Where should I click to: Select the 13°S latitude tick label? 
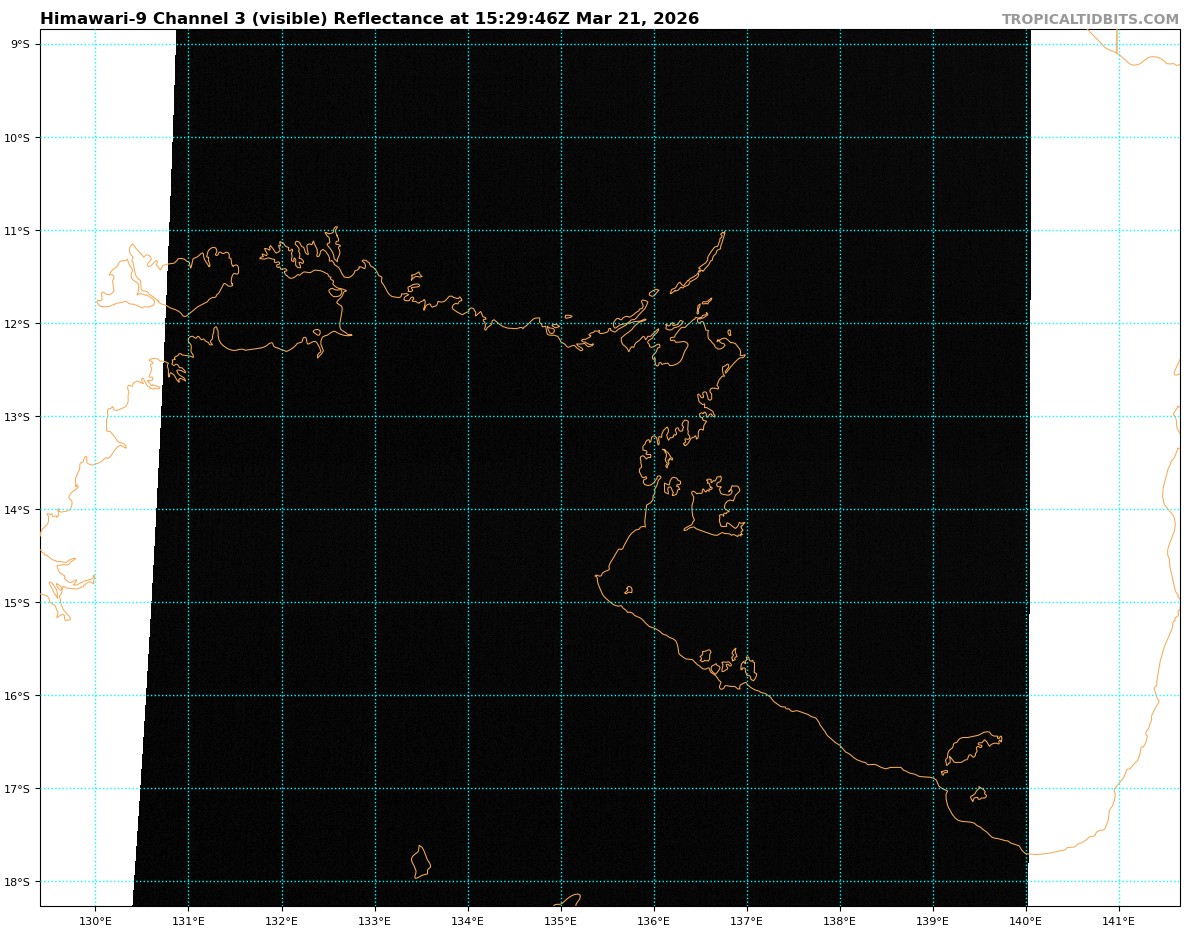(x=18, y=417)
